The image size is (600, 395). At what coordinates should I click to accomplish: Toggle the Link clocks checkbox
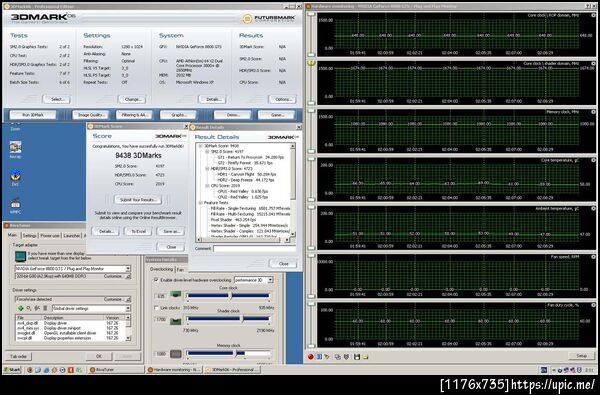click(156, 308)
